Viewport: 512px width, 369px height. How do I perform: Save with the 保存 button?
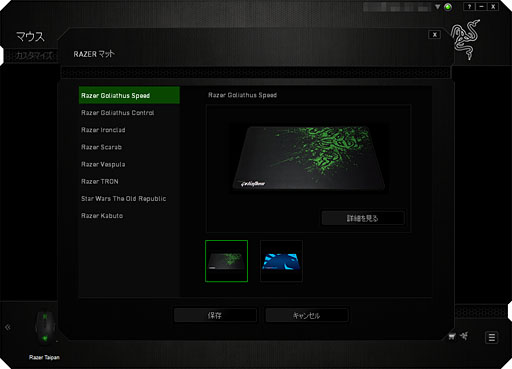pyautogui.click(x=215, y=315)
